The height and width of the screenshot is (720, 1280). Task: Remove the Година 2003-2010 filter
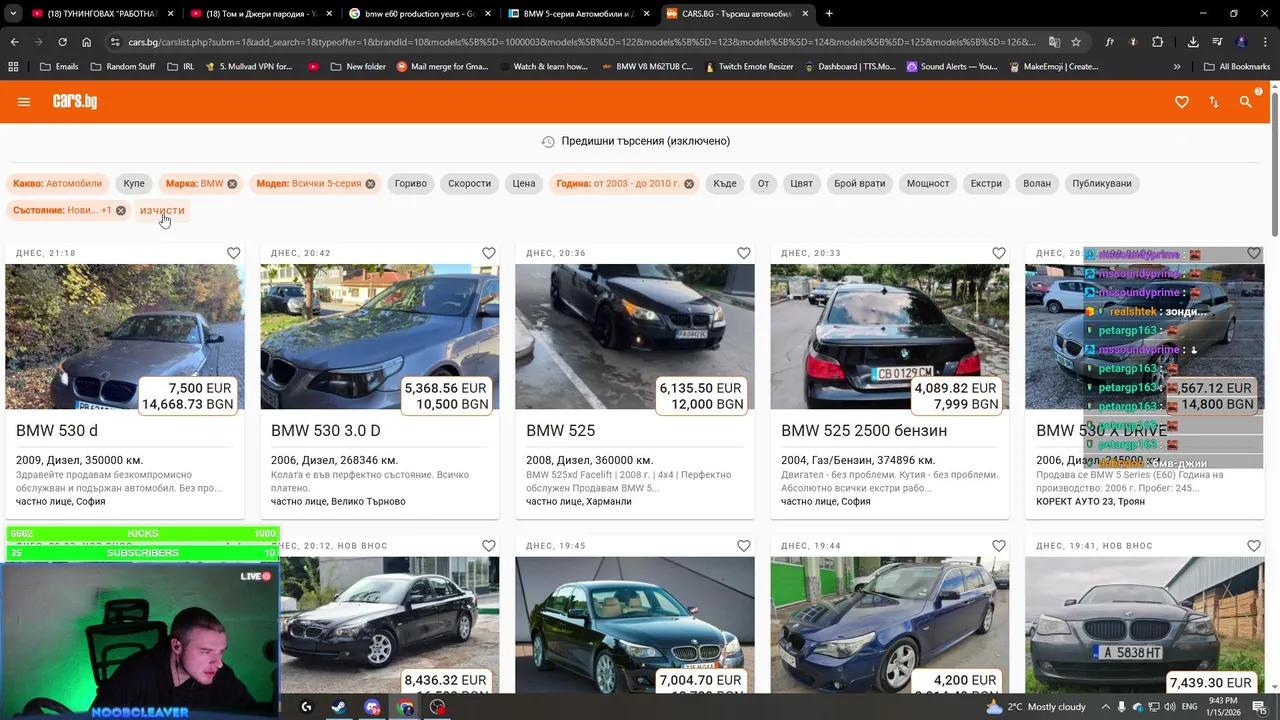pos(689,184)
